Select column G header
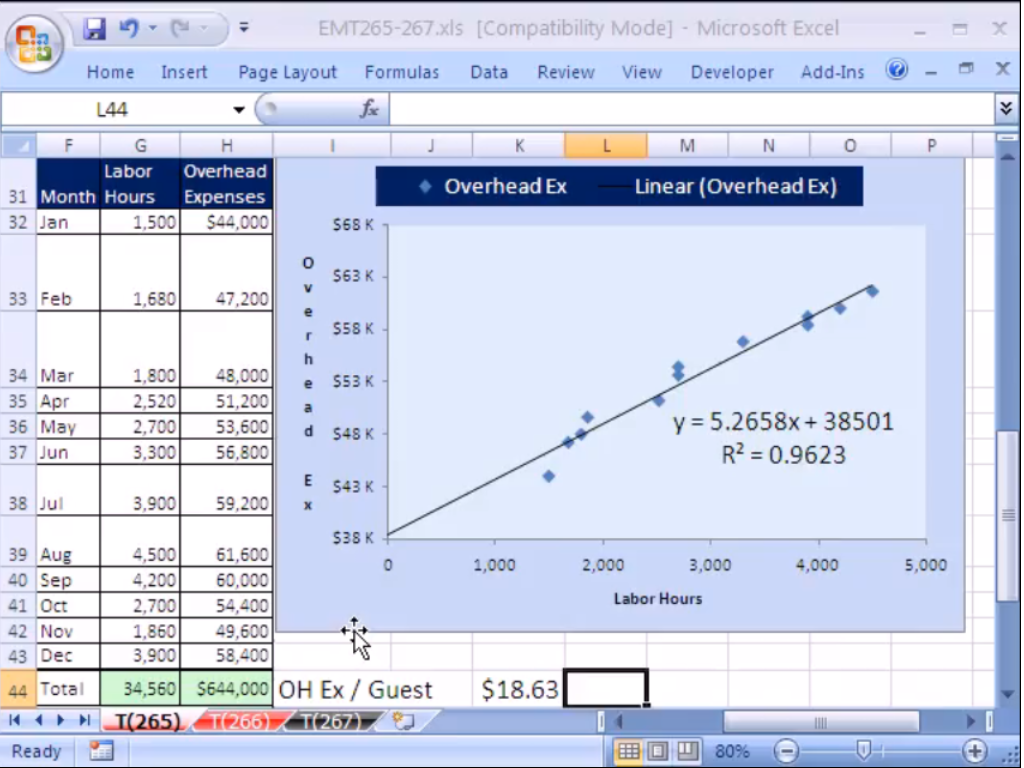This screenshot has width=1024, height=768. pos(140,146)
